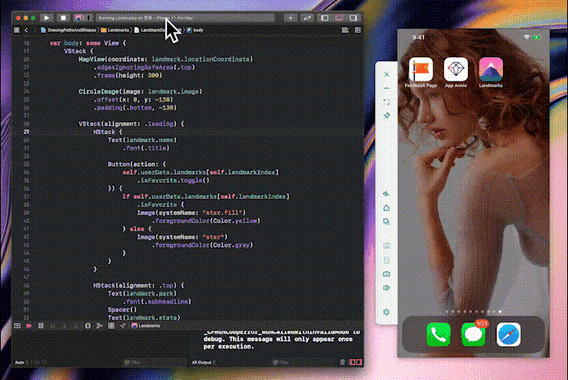
Task: Toggle the navigator panel visibility button
Action: [x=325, y=18]
